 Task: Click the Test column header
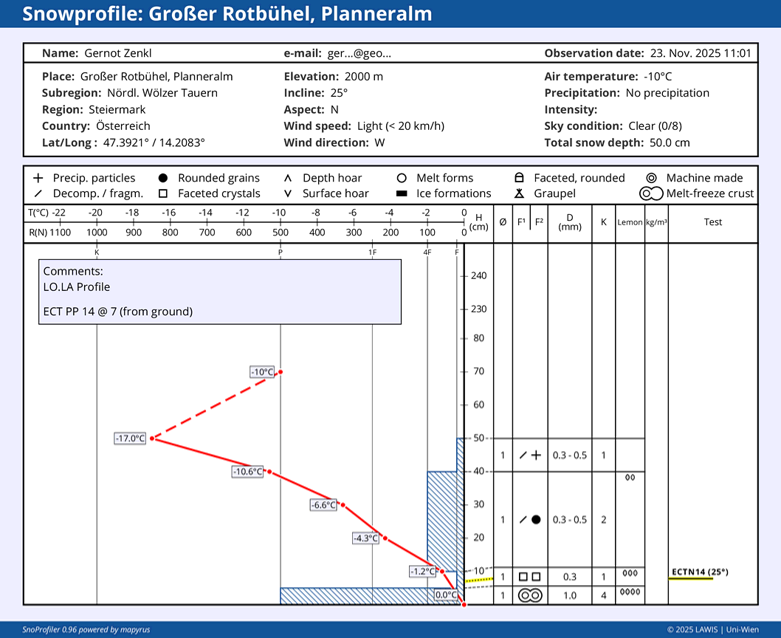[x=712, y=222]
